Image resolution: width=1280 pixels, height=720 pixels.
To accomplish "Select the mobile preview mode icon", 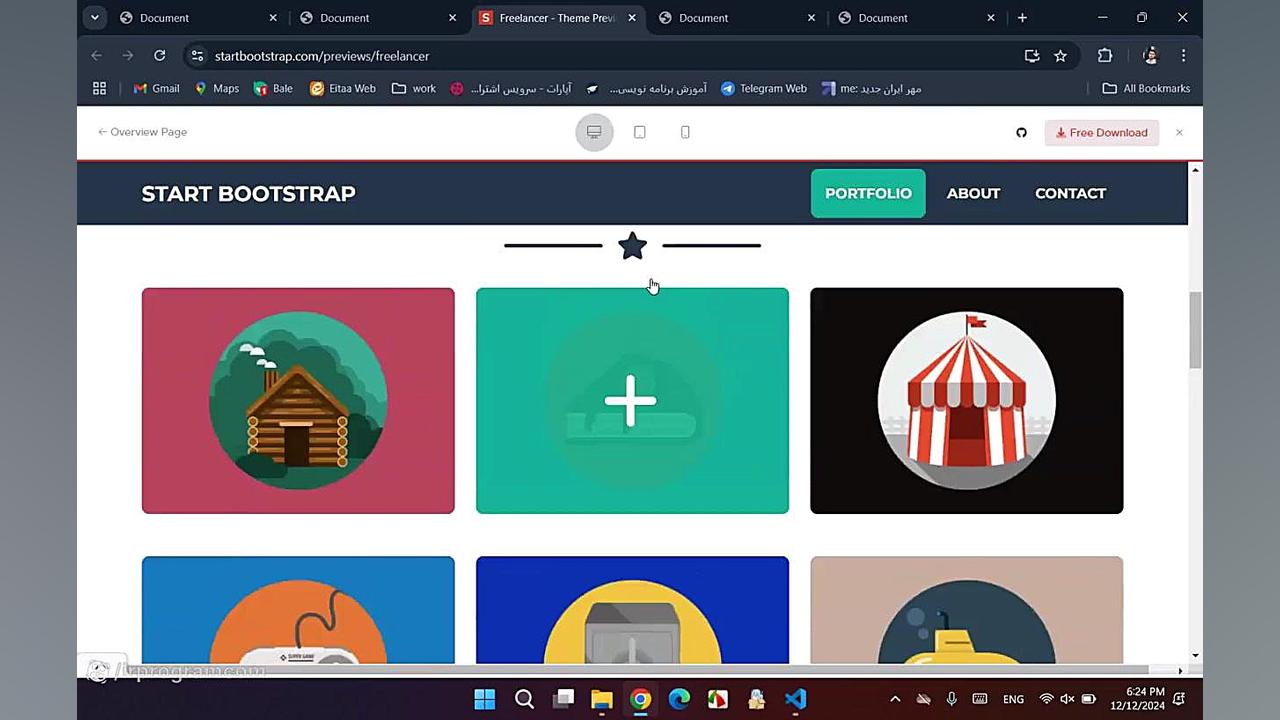I will click(x=685, y=132).
